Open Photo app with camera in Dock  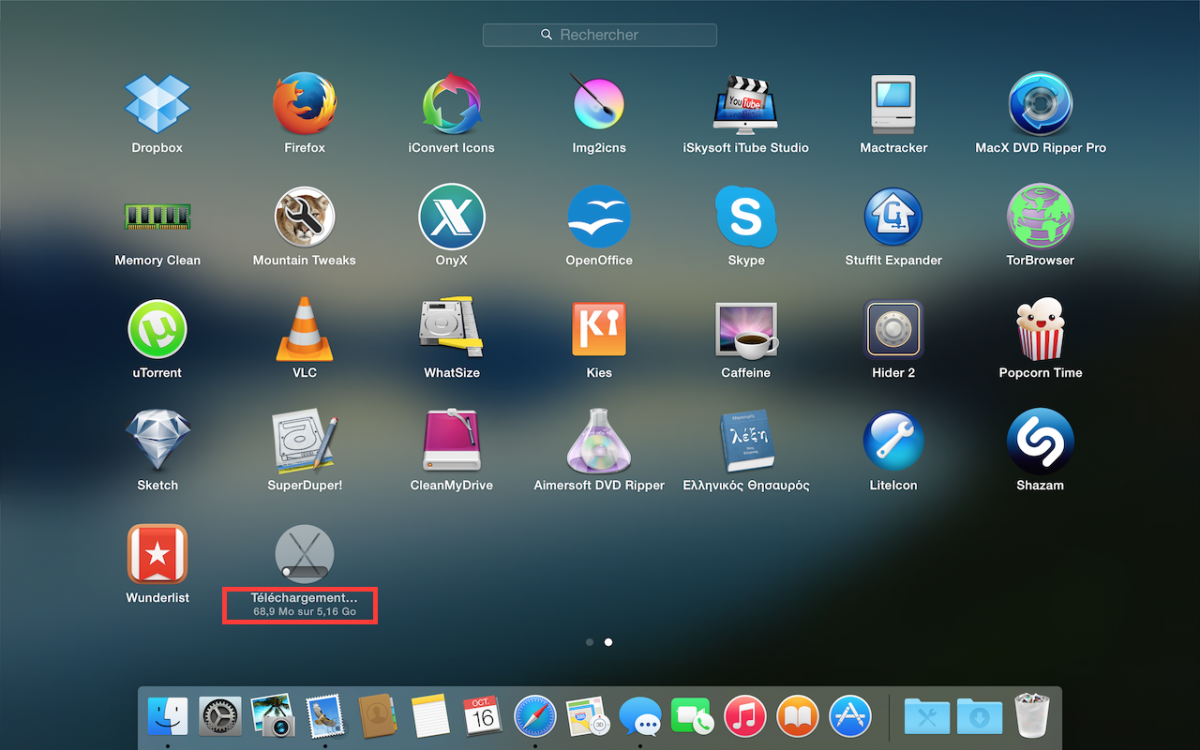click(x=272, y=716)
